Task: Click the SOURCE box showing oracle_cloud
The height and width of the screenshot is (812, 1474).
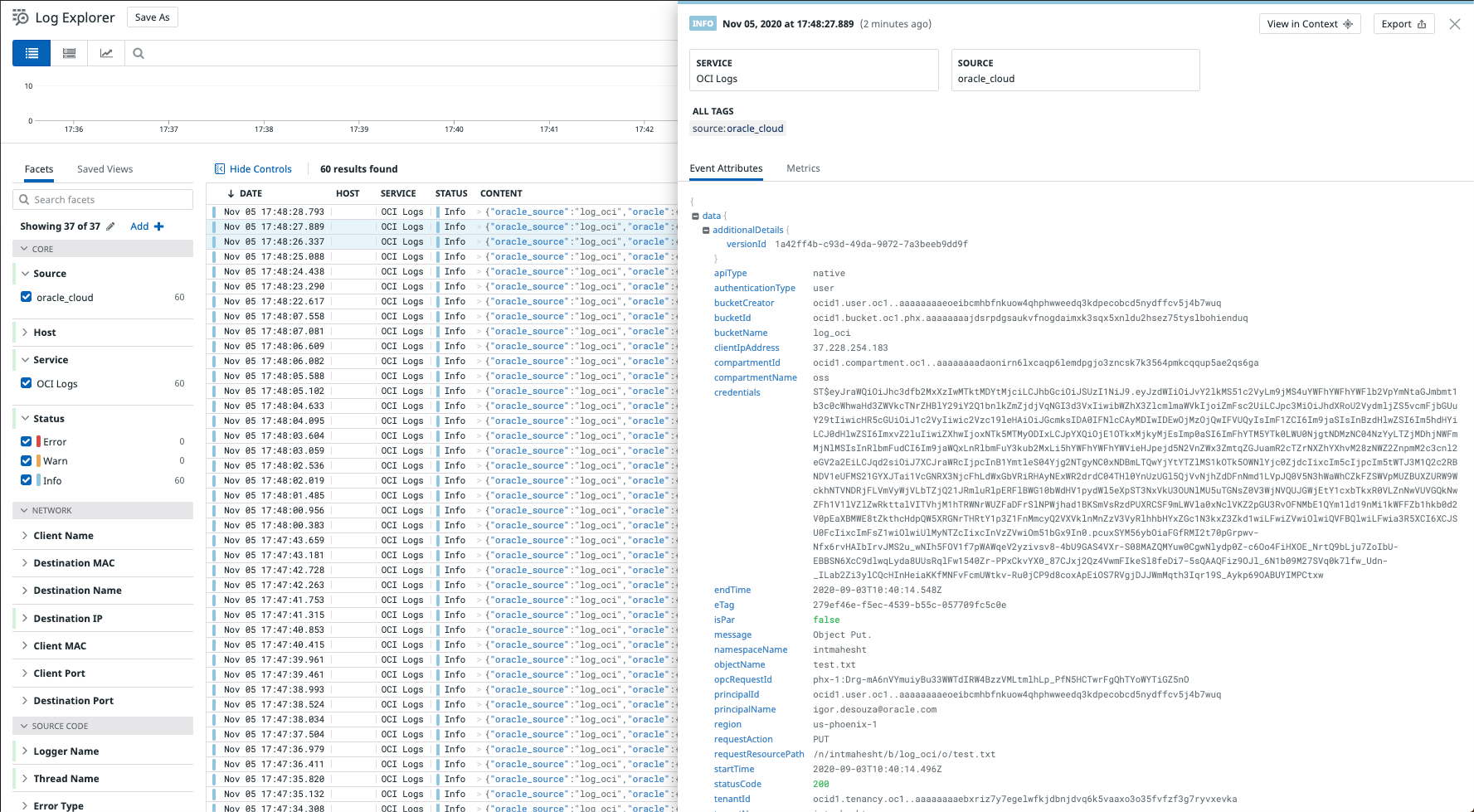Action: (1075, 71)
